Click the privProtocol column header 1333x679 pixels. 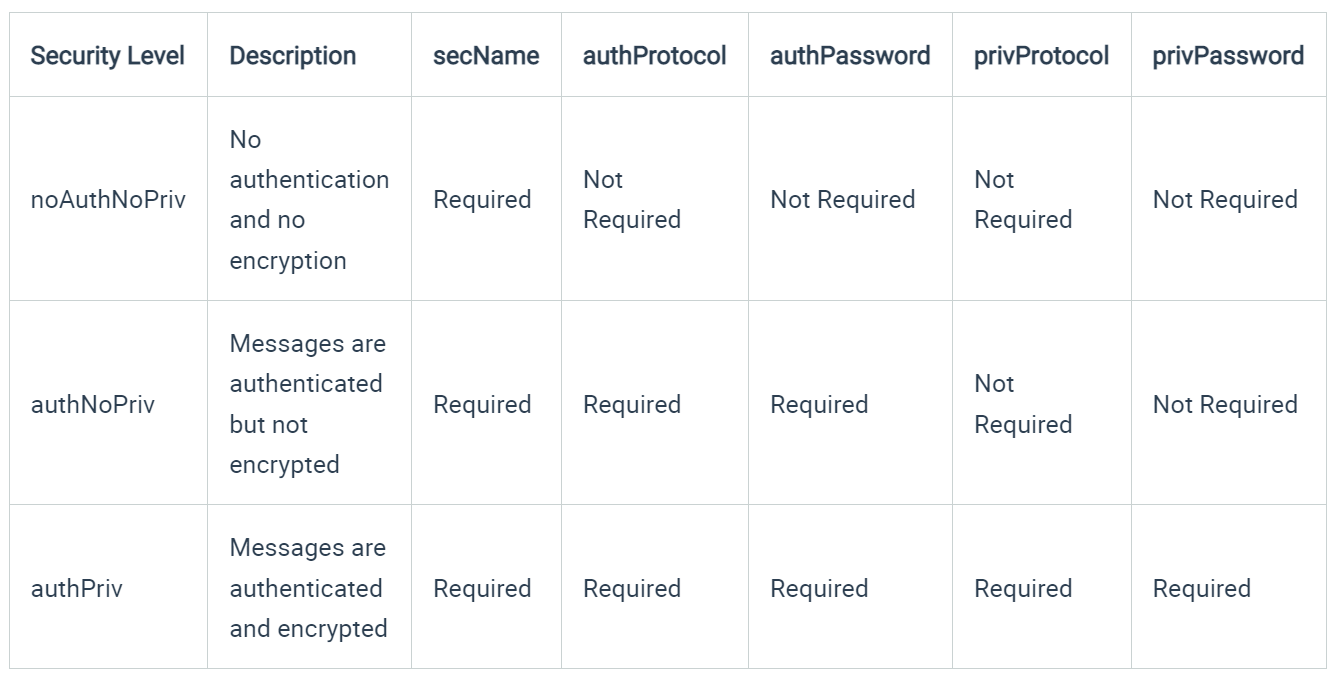(x=1042, y=56)
